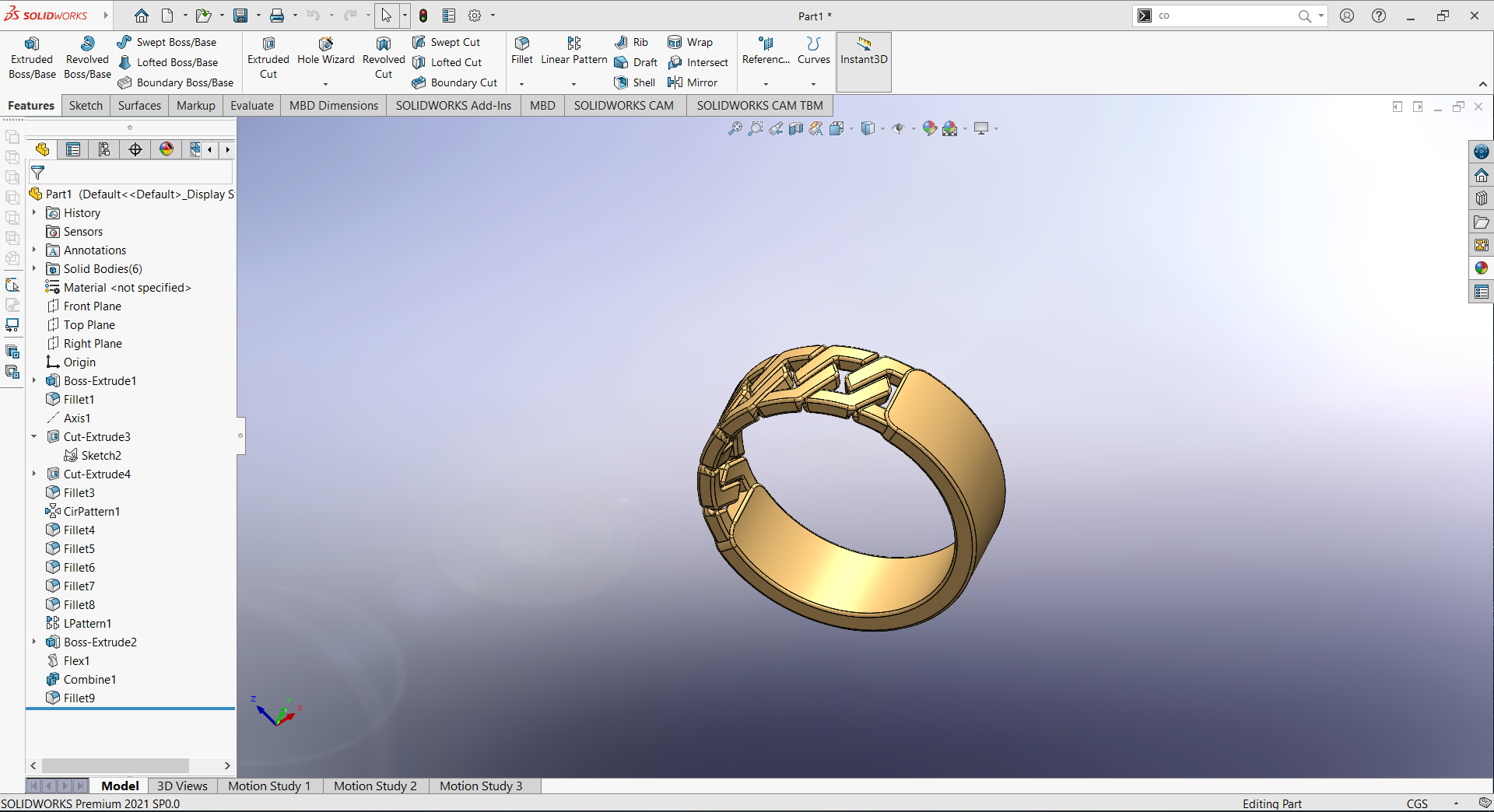
Task: Choose Lofted Boss/Base
Action: tap(167, 62)
